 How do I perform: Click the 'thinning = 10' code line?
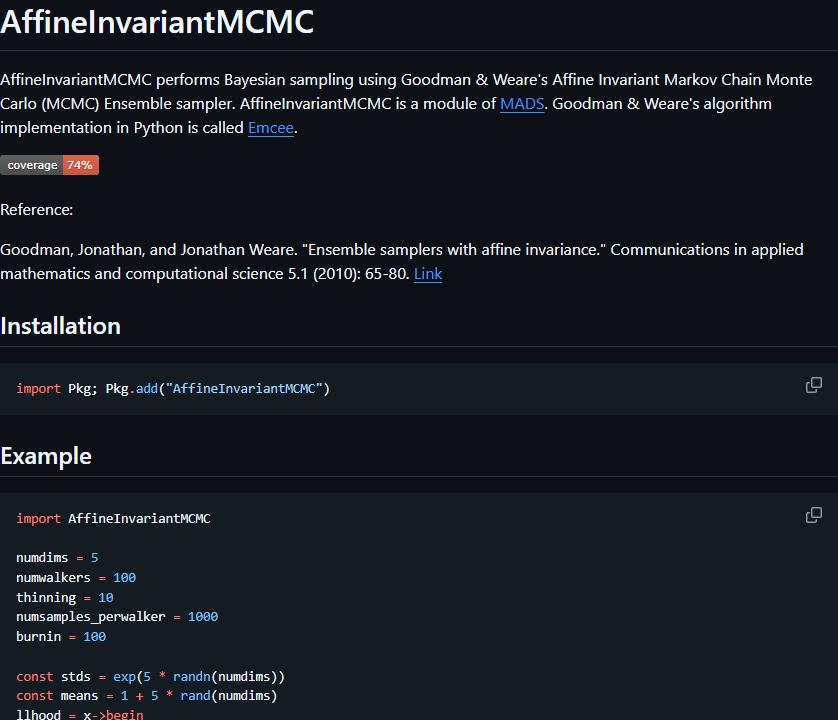click(x=65, y=597)
